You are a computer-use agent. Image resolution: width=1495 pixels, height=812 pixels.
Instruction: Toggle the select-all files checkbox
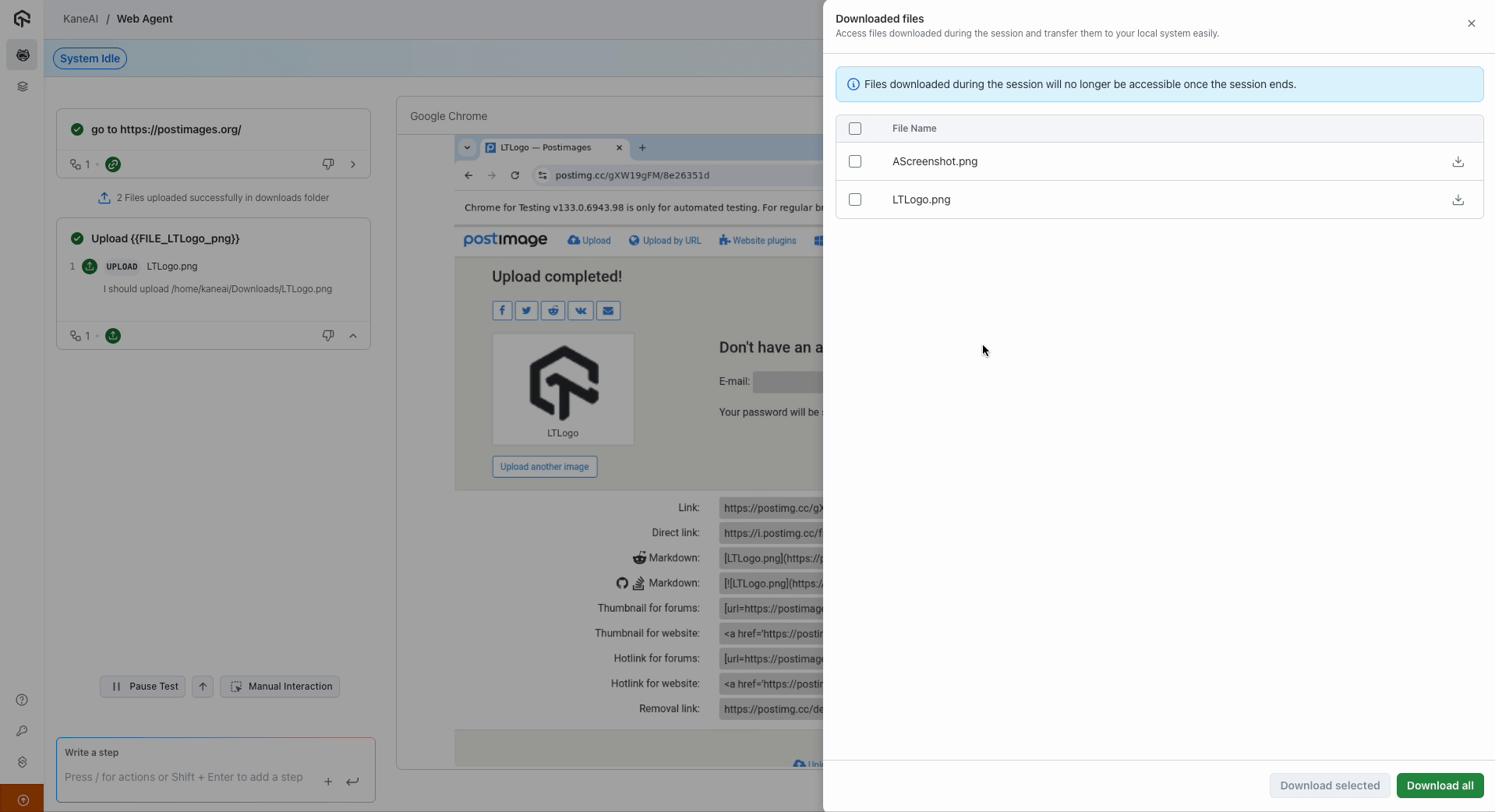point(855,129)
